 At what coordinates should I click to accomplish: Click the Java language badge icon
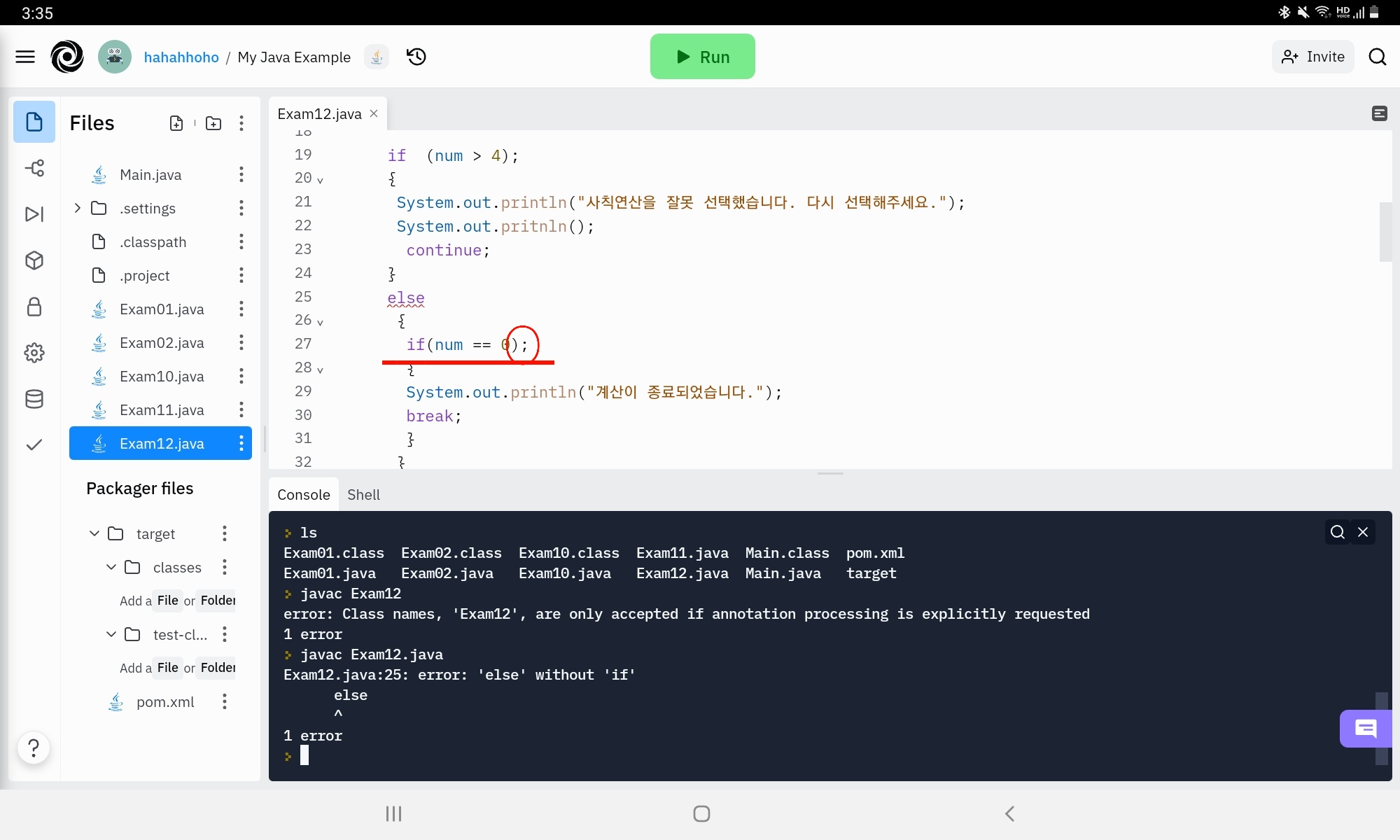377,57
